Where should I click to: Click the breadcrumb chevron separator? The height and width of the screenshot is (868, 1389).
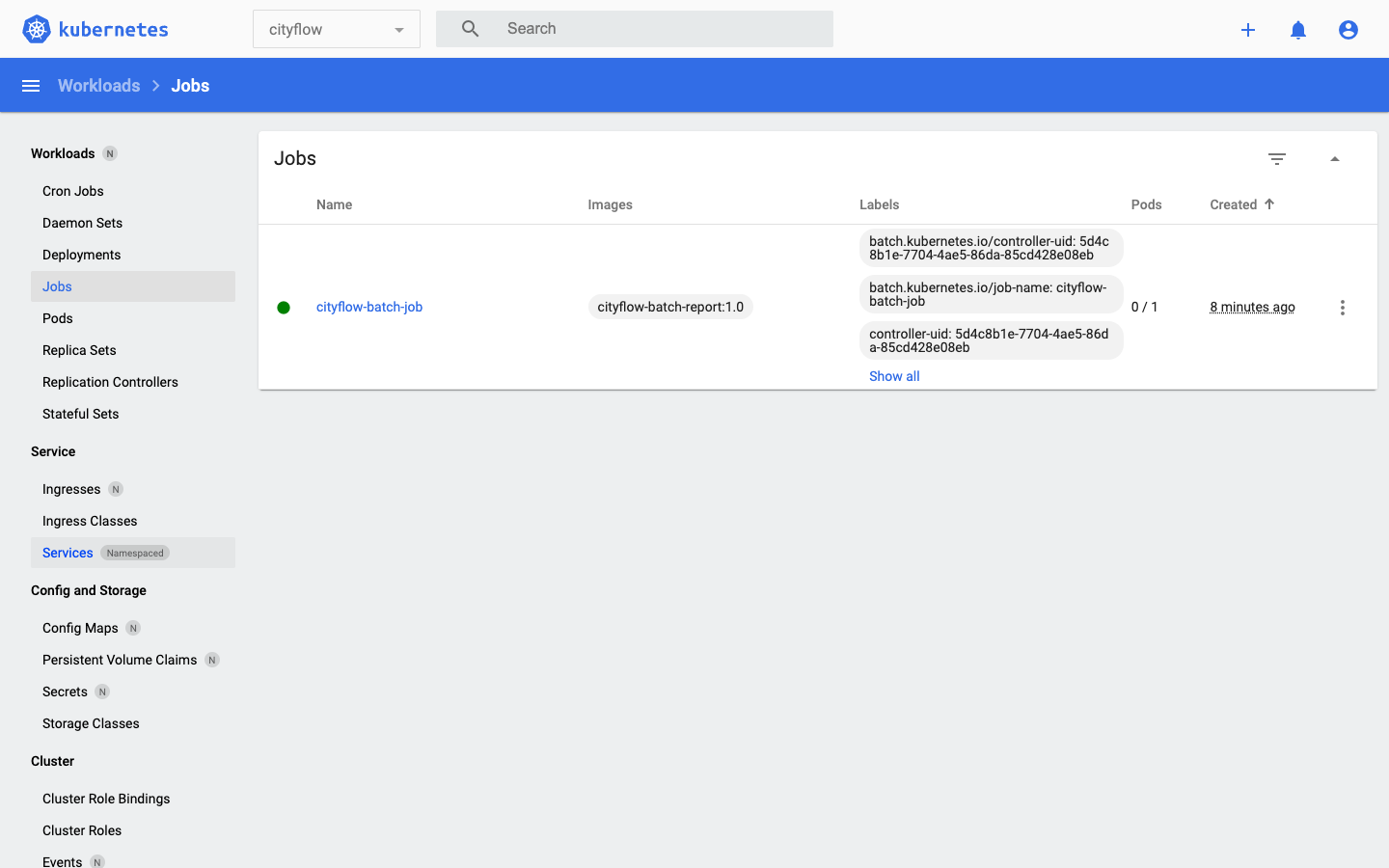pyautogui.click(x=155, y=86)
